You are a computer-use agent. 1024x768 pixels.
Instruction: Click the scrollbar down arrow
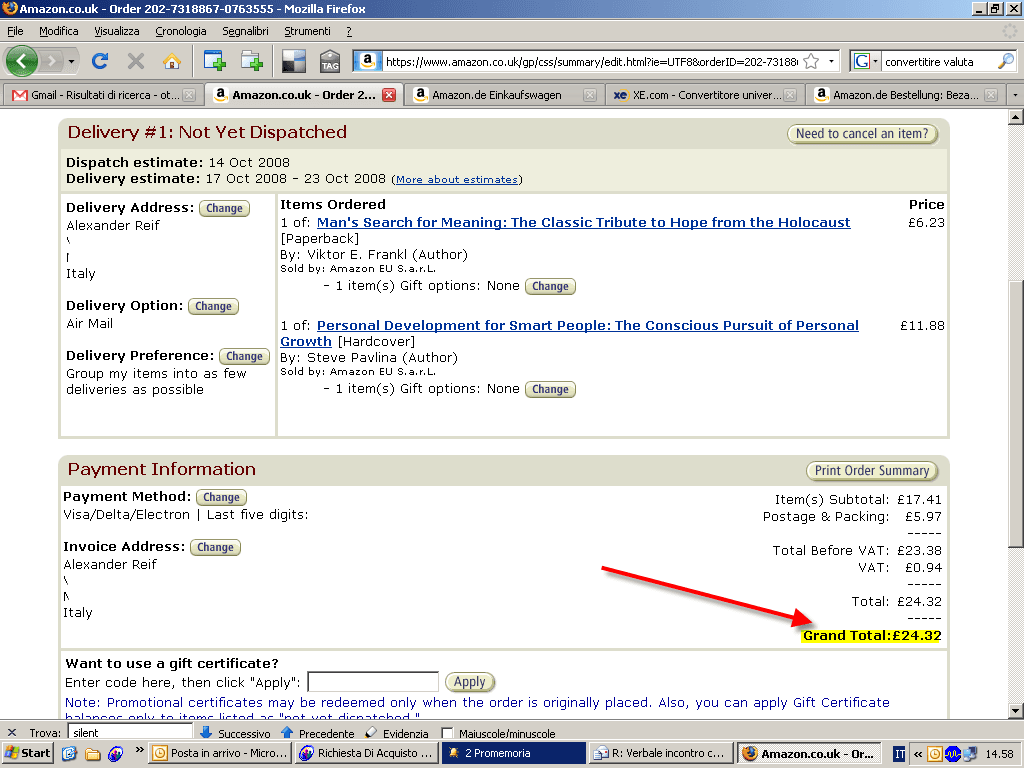(1016, 711)
